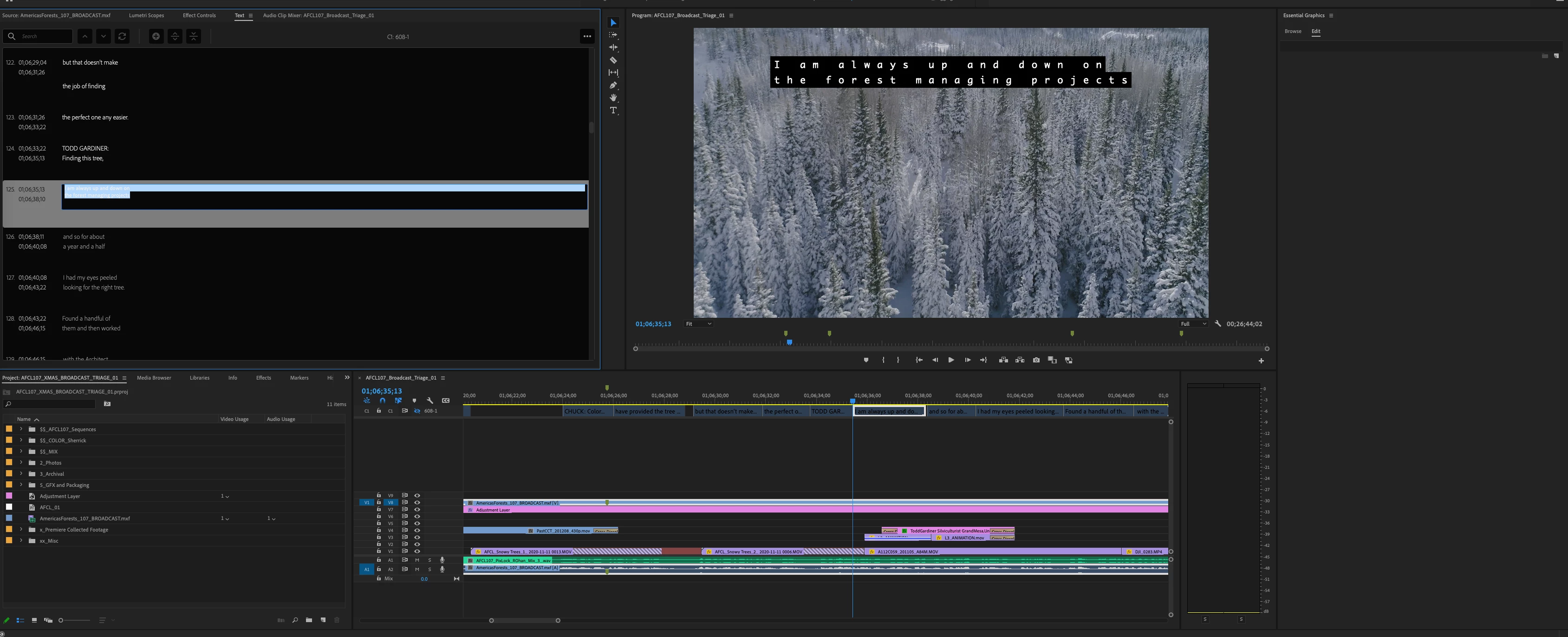Viewport: 1568px width, 637px height.
Task: Expand the 2_Photos bin
Action: point(21,463)
